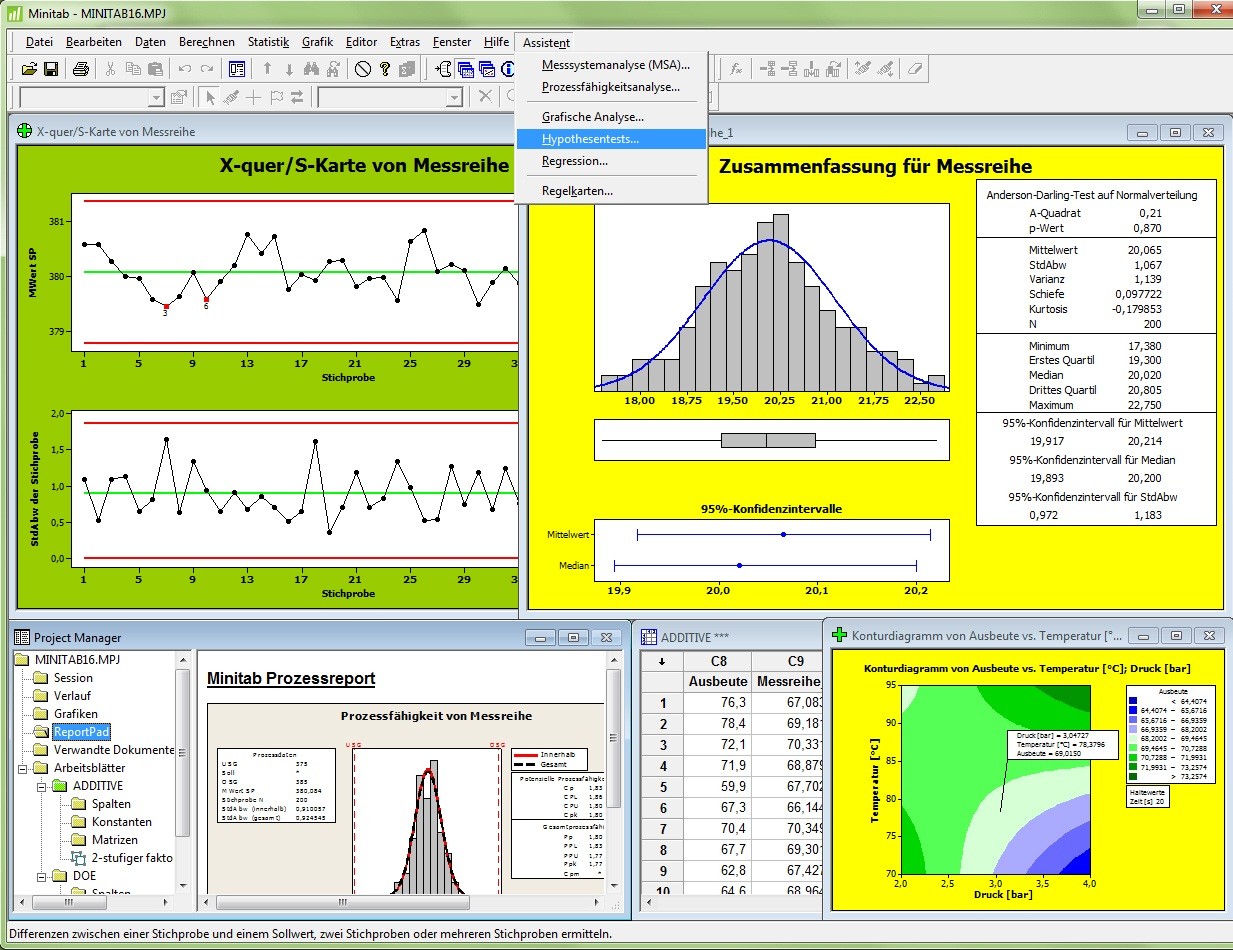1233x950 pixels.
Task: Select the crosshair plus graph tool
Action: coord(254,97)
